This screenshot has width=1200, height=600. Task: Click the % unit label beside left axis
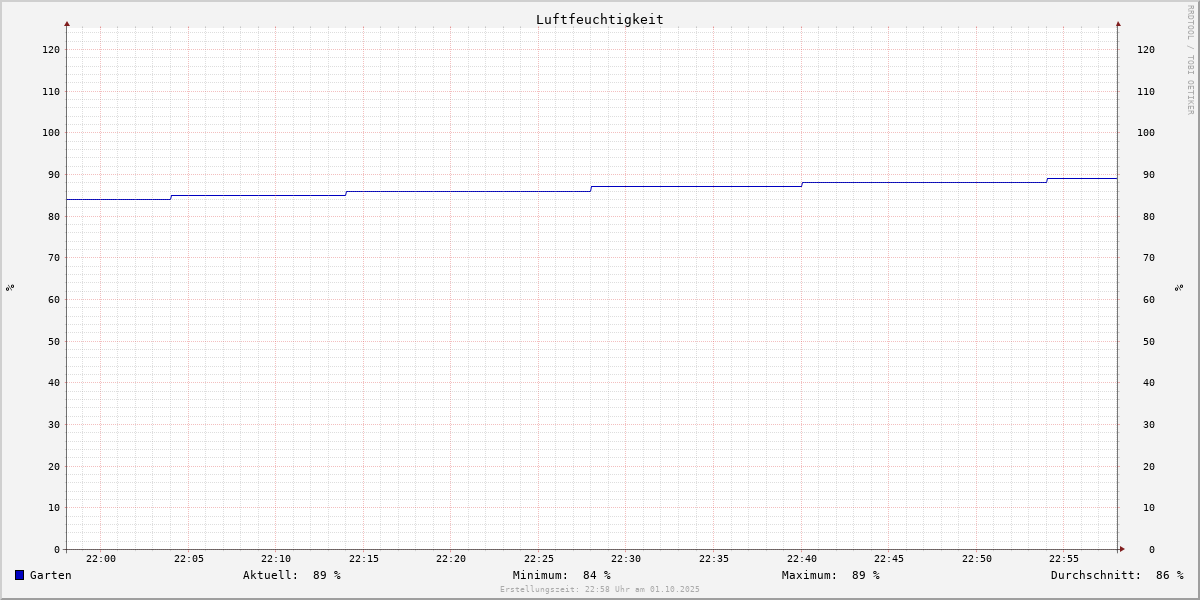[10, 288]
